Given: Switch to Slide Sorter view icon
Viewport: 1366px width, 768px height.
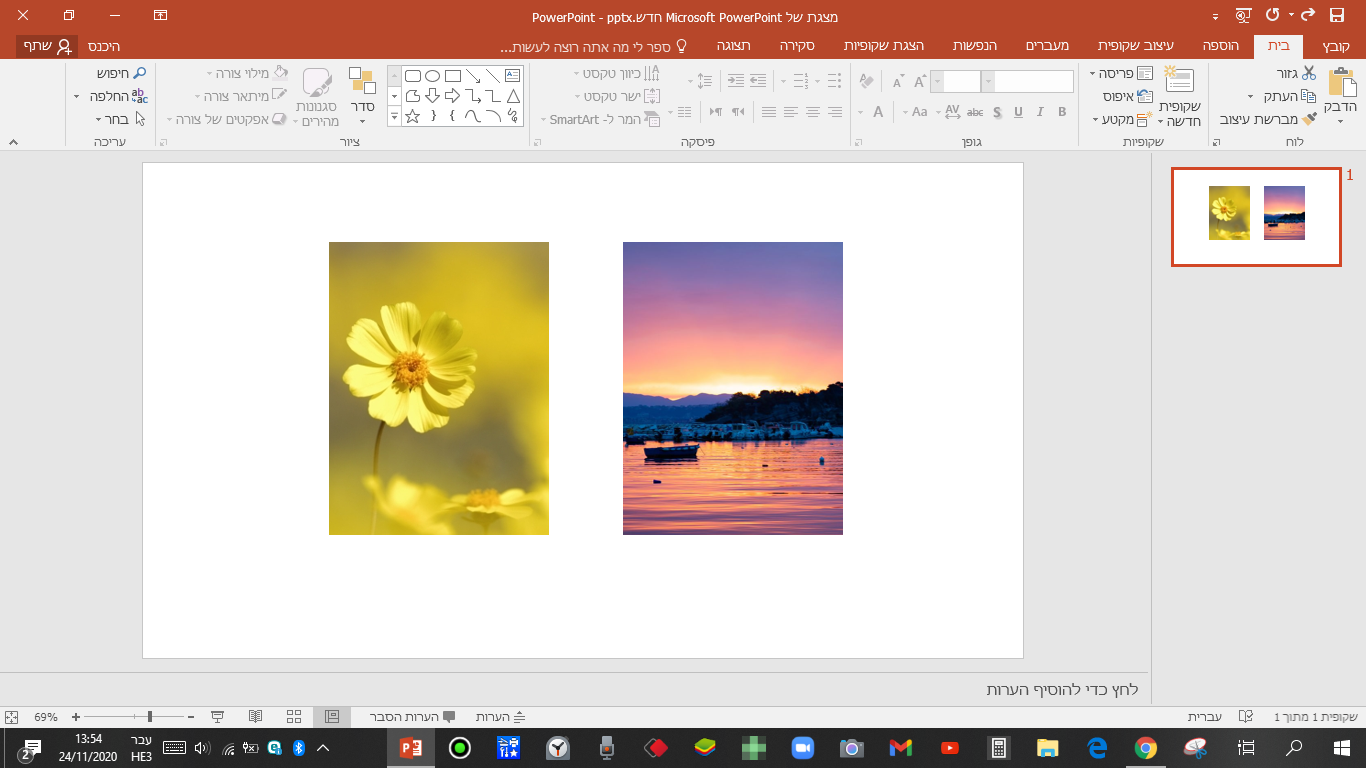Looking at the screenshot, I should pyautogui.click(x=294, y=717).
